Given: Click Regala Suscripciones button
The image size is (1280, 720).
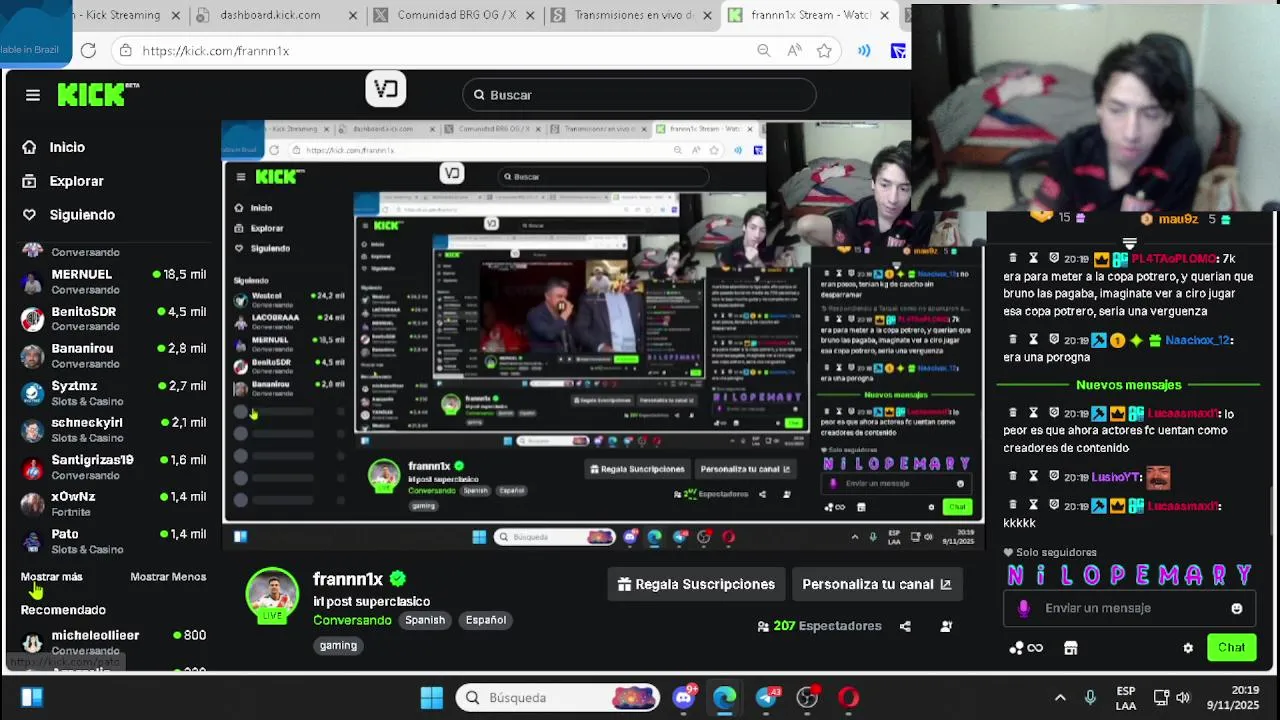Looking at the screenshot, I should coord(696,584).
